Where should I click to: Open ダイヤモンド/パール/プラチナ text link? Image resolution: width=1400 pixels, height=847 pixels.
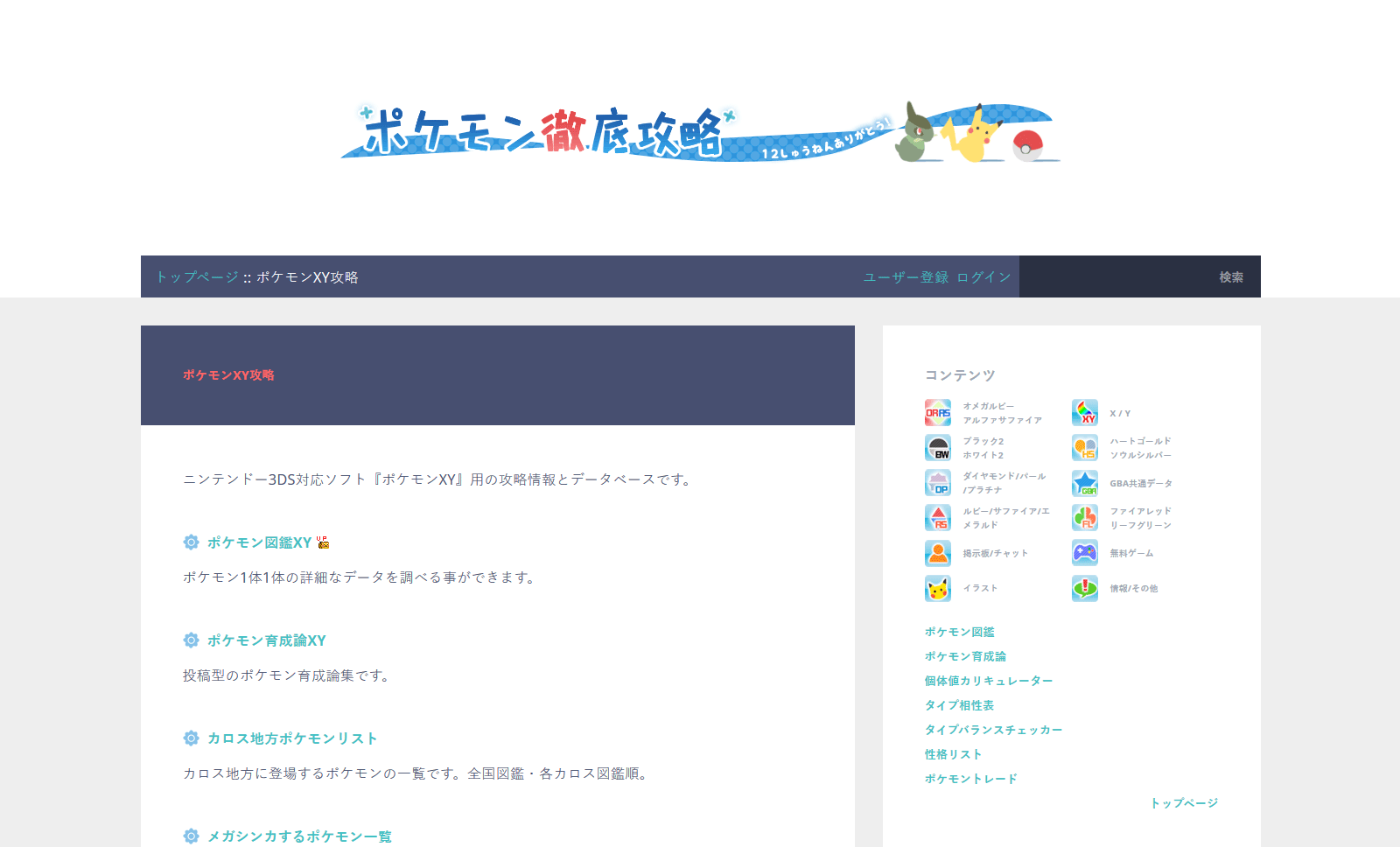tap(1004, 483)
